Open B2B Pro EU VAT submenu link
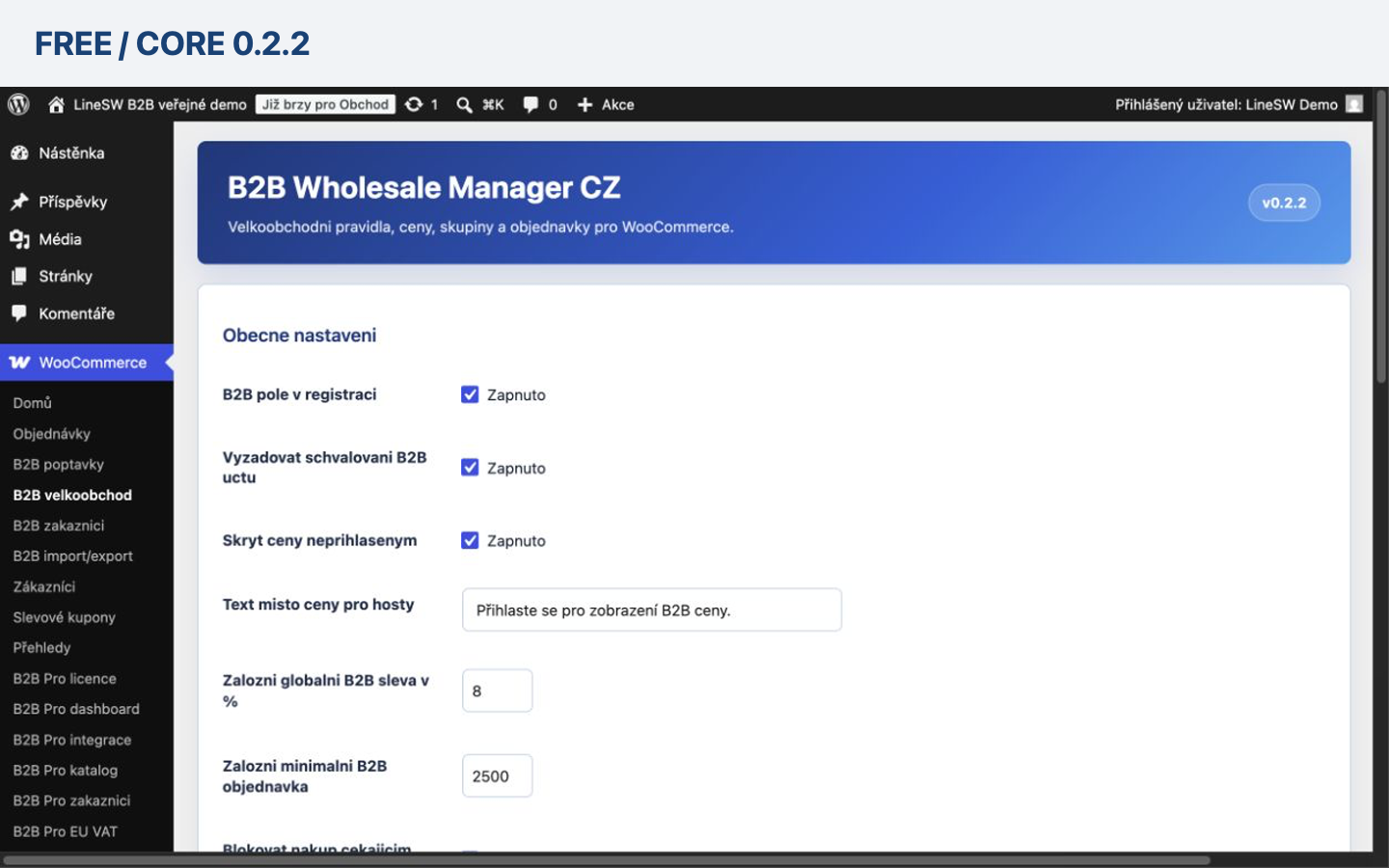This screenshot has width=1389, height=868. (x=66, y=831)
